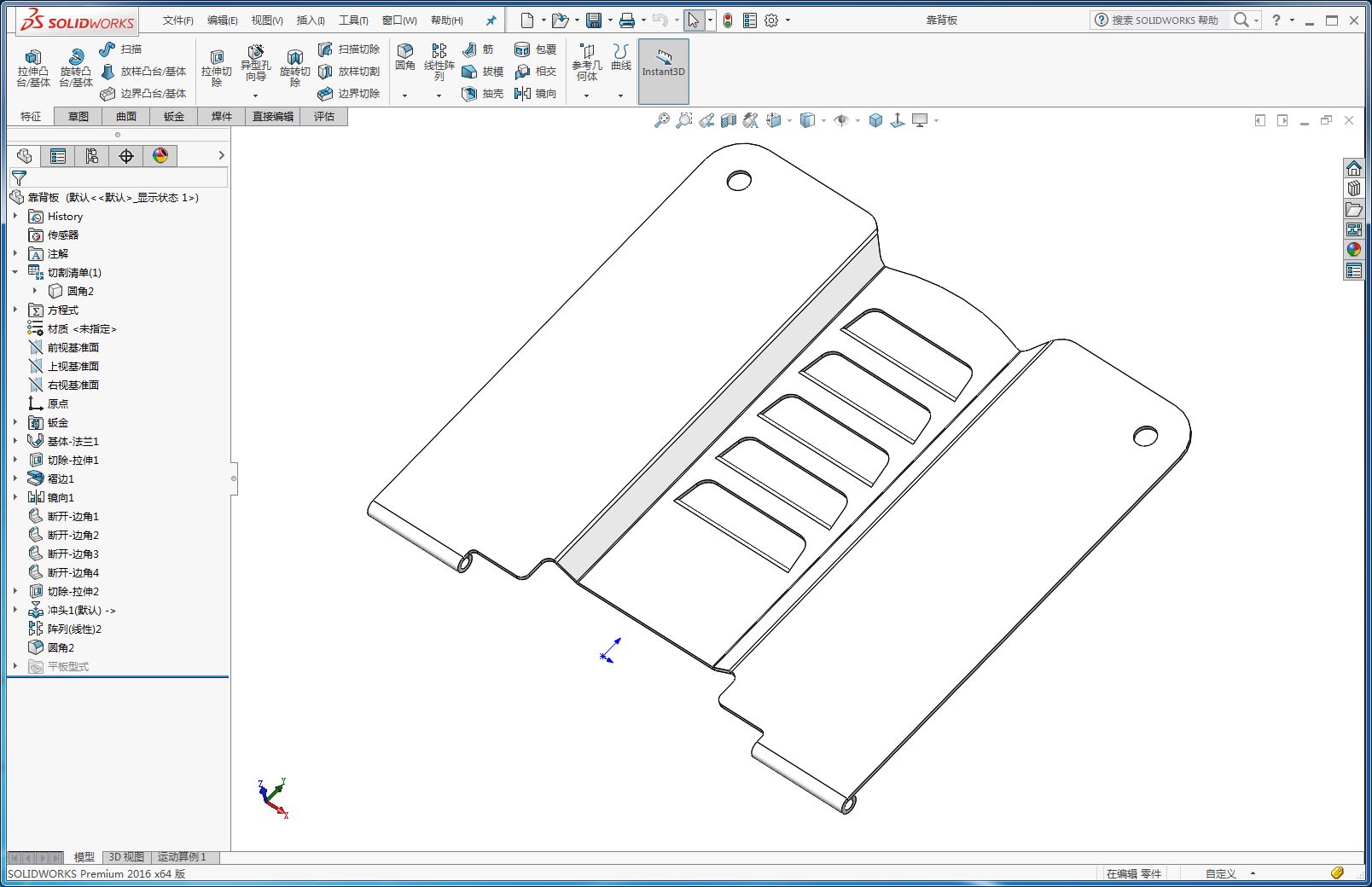Open the PropertyManager tab icon
The image size is (1372, 887).
(x=58, y=155)
